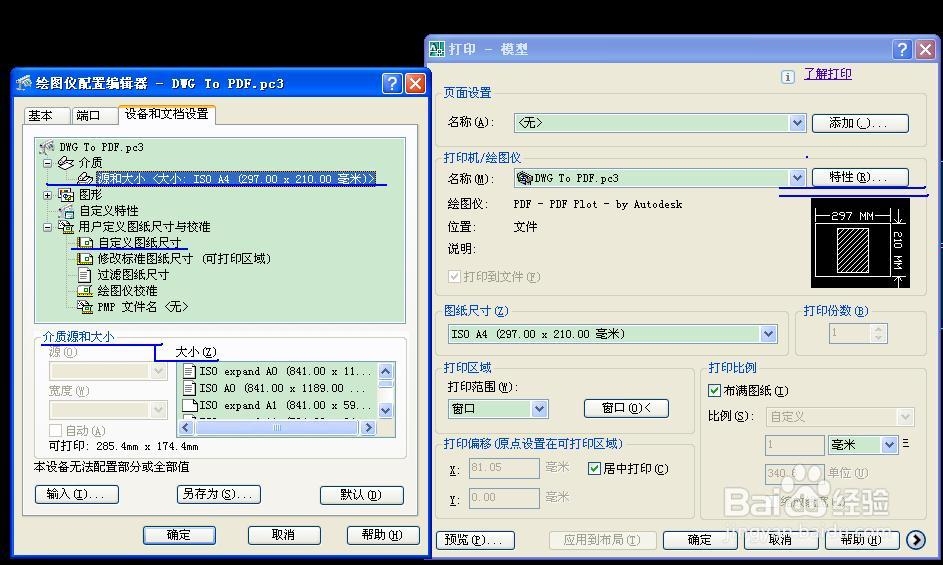Click the round arrow button to expand plot dialog
This screenshot has width=943, height=565.
[916, 540]
